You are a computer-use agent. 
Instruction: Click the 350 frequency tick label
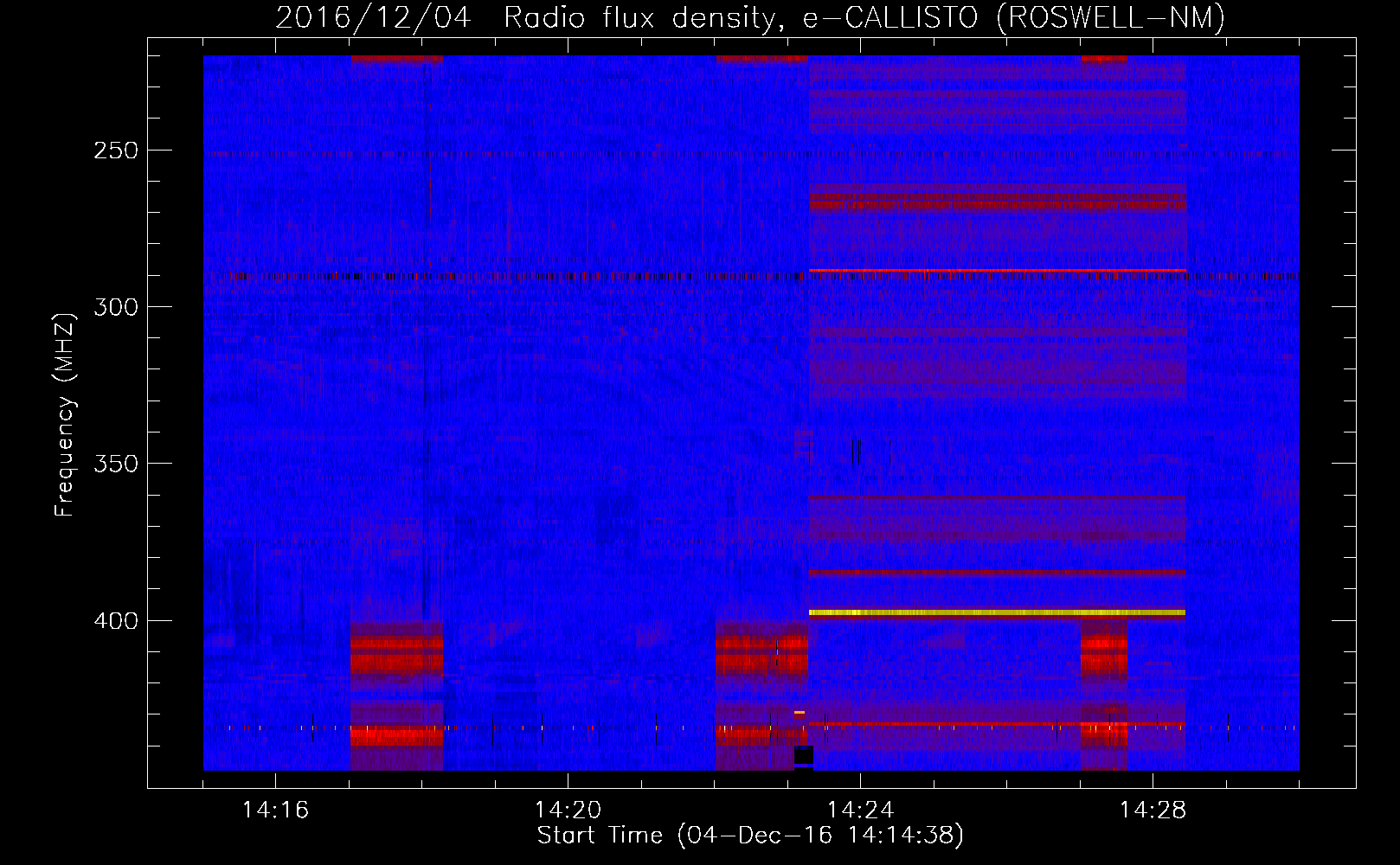116,465
